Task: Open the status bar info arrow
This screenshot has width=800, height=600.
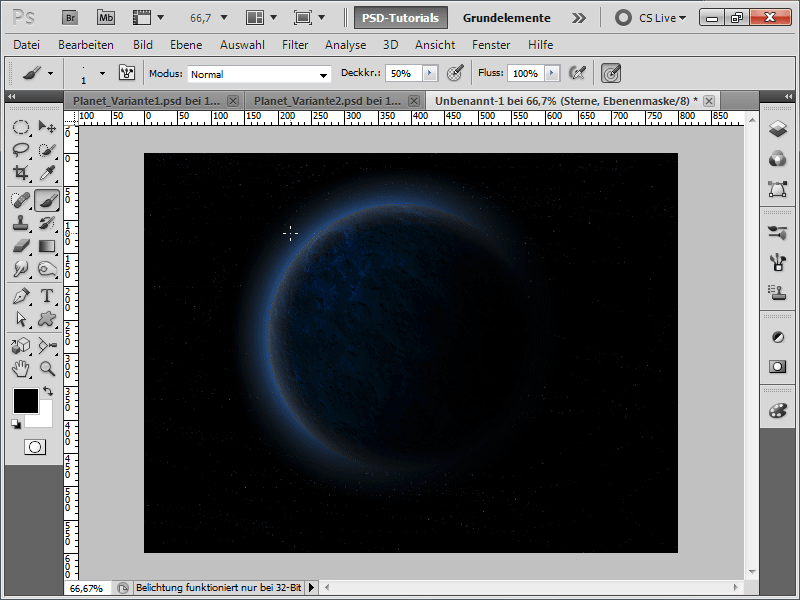Action: coord(311,588)
